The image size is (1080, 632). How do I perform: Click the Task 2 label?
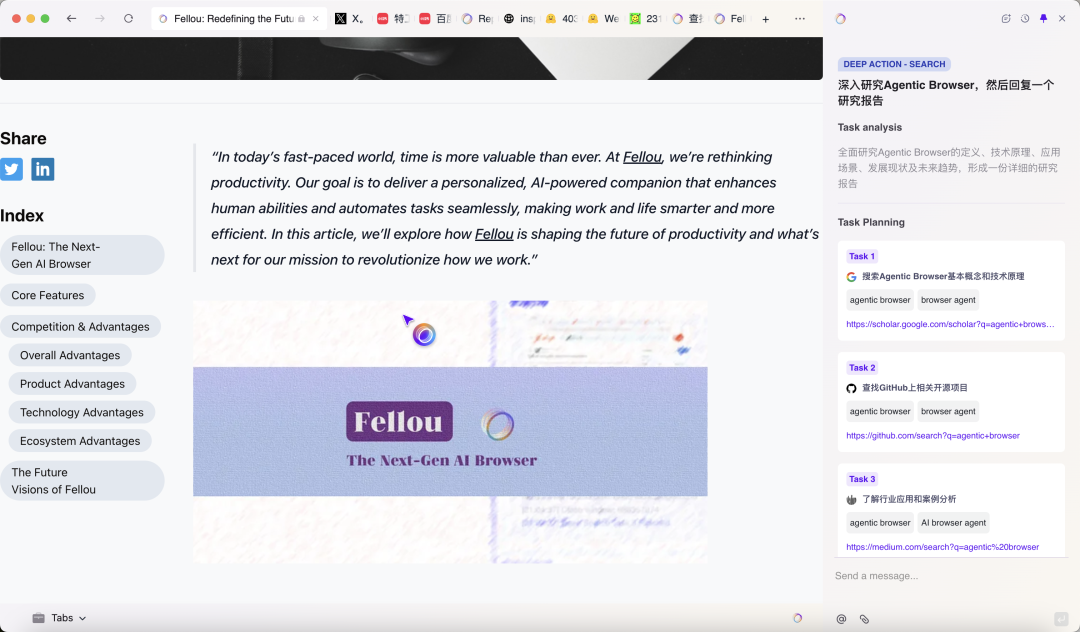(862, 368)
